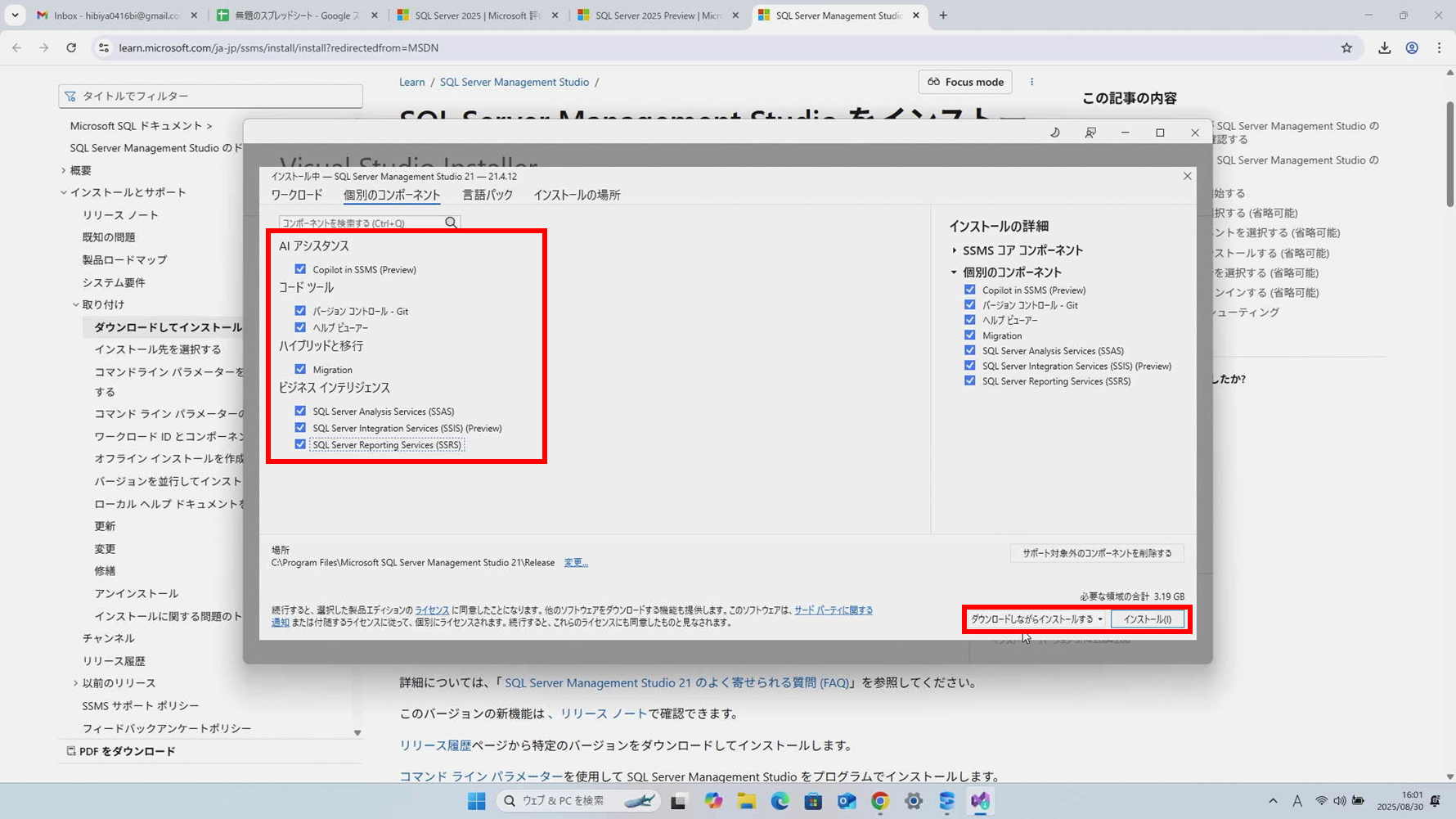Image resolution: width=1456 pixels, height=819 pixels.
Task: Switch to the ワークロード tab
Action: (x=296, y=195)
